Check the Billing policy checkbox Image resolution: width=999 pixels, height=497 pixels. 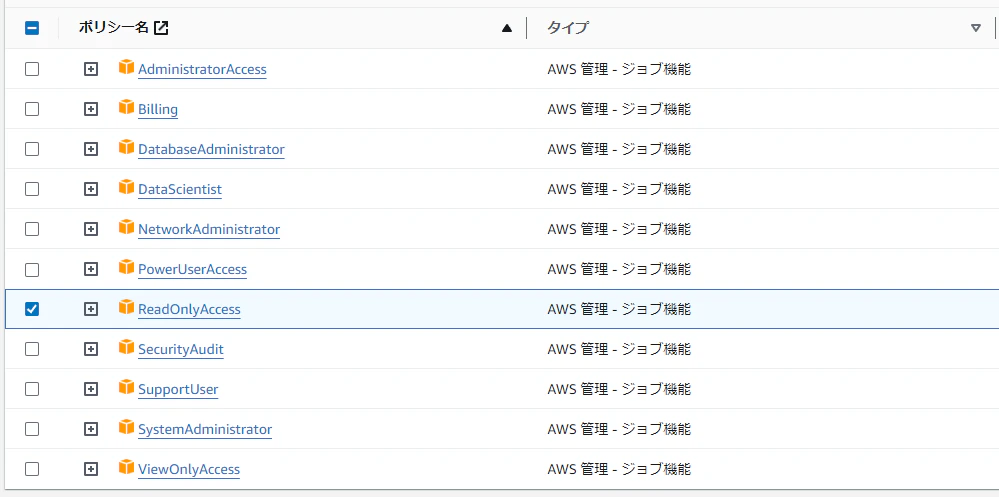click(x=32, y=109)
